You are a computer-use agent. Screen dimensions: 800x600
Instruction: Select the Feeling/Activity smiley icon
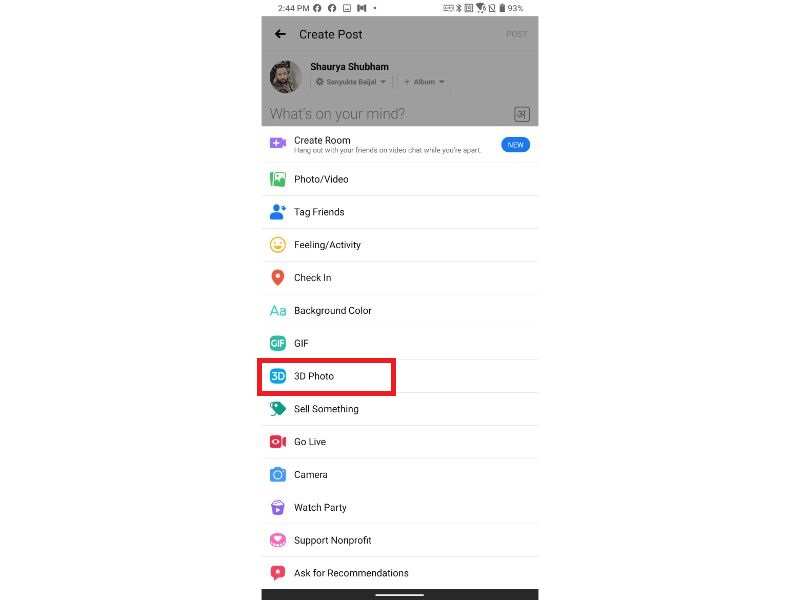[x=278, y=245]
